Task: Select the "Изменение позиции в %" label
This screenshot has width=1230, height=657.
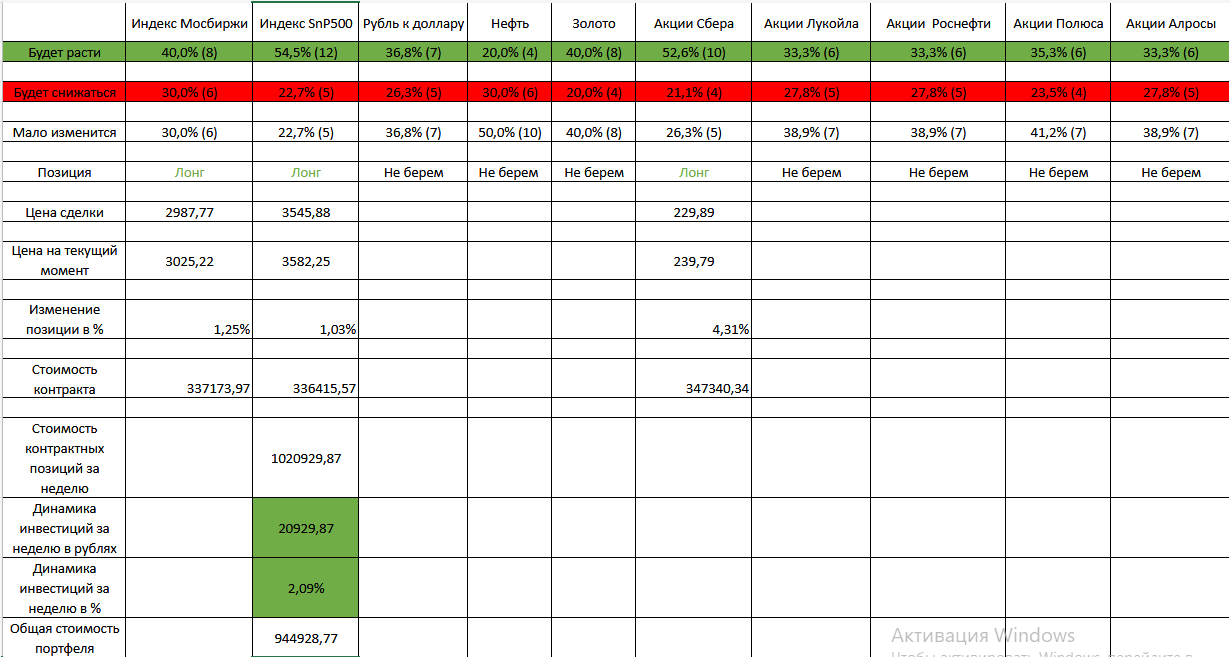Action: tap(64, 320)
